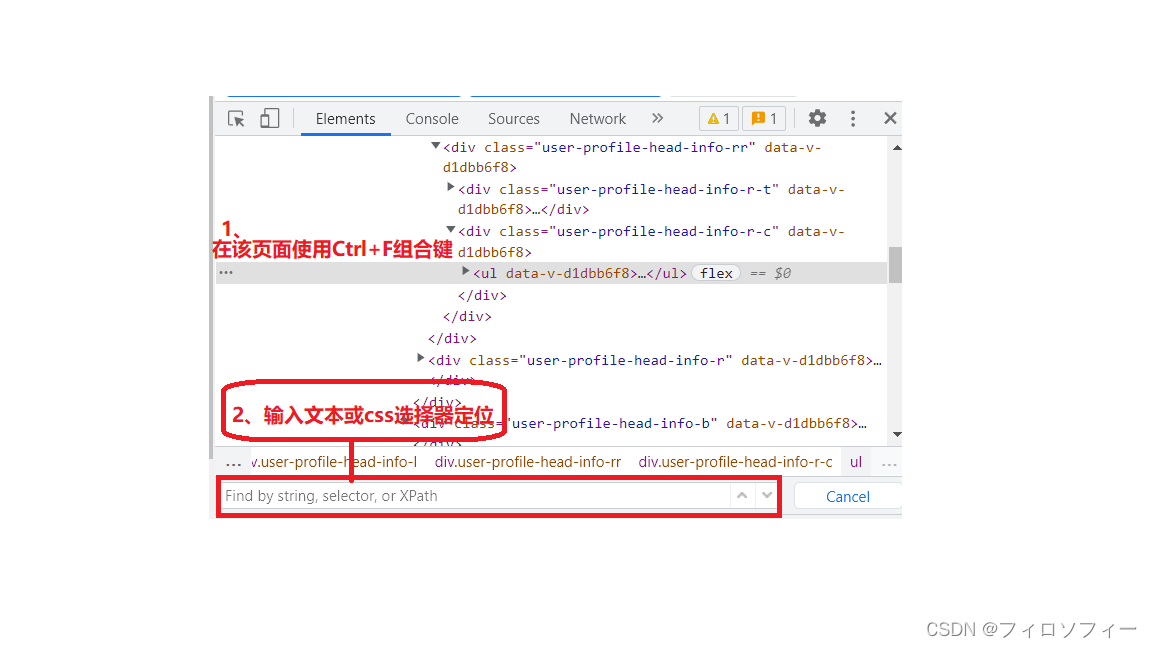The height and width of the screenshot is (648, 1152).
Task: Switch to the Elements tab
Action: click(x=345, y=119)
